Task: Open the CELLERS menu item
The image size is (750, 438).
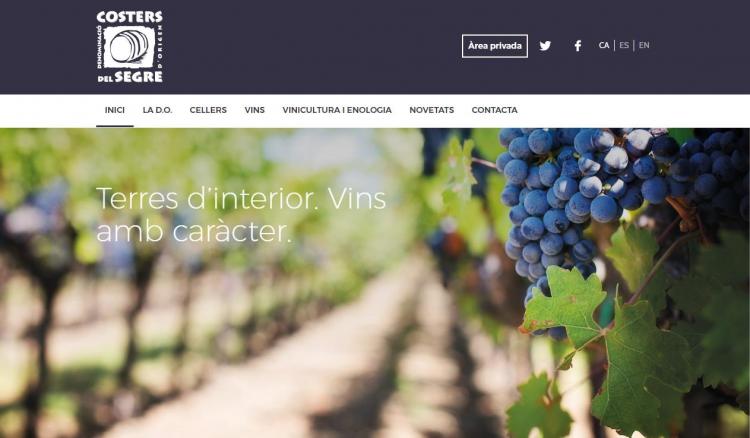Action: tap(208, 110)
